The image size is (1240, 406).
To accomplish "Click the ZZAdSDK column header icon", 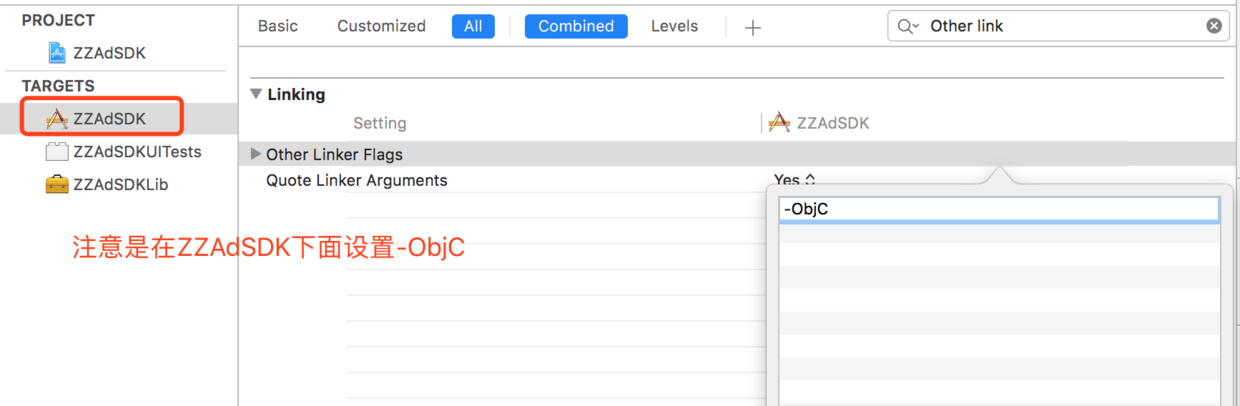I will (779, 123).
